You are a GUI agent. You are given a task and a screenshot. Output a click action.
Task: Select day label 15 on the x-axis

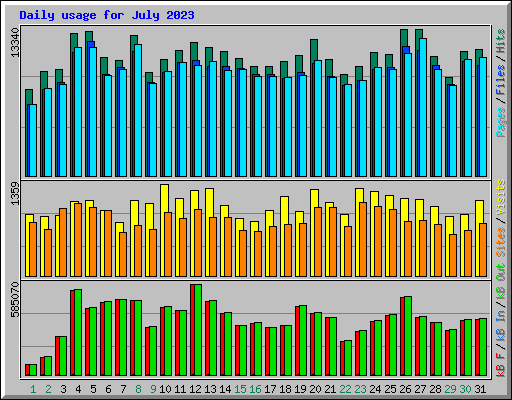[240, 389]
